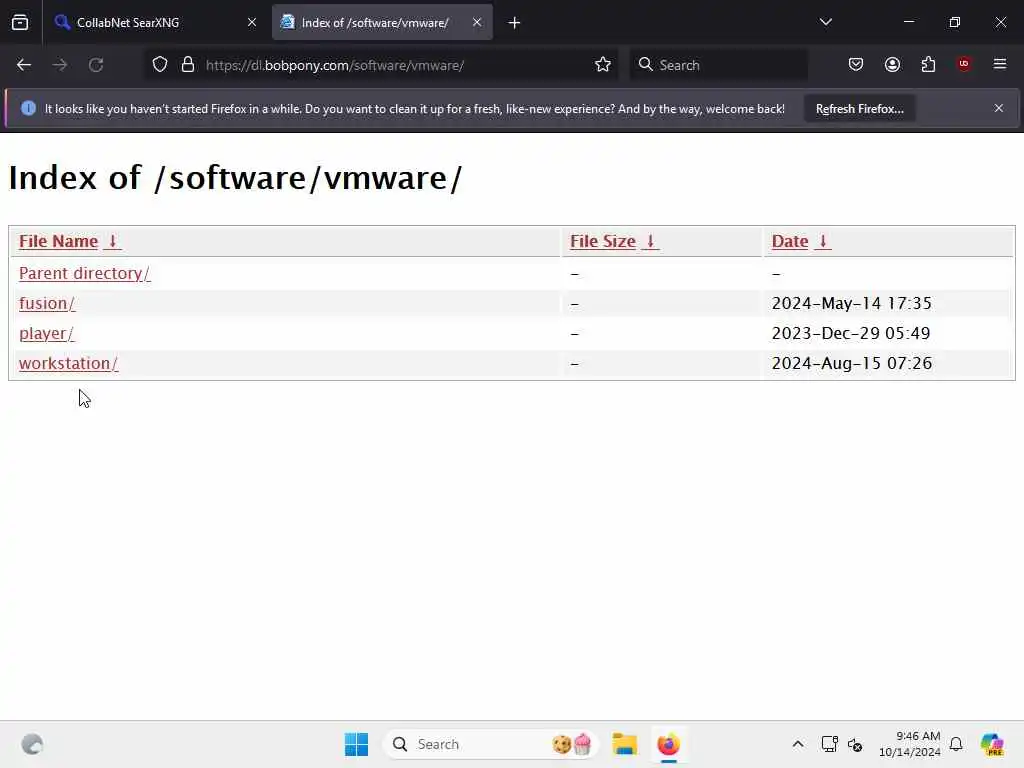Open File Explorer from the taskbar

(624, 744)
